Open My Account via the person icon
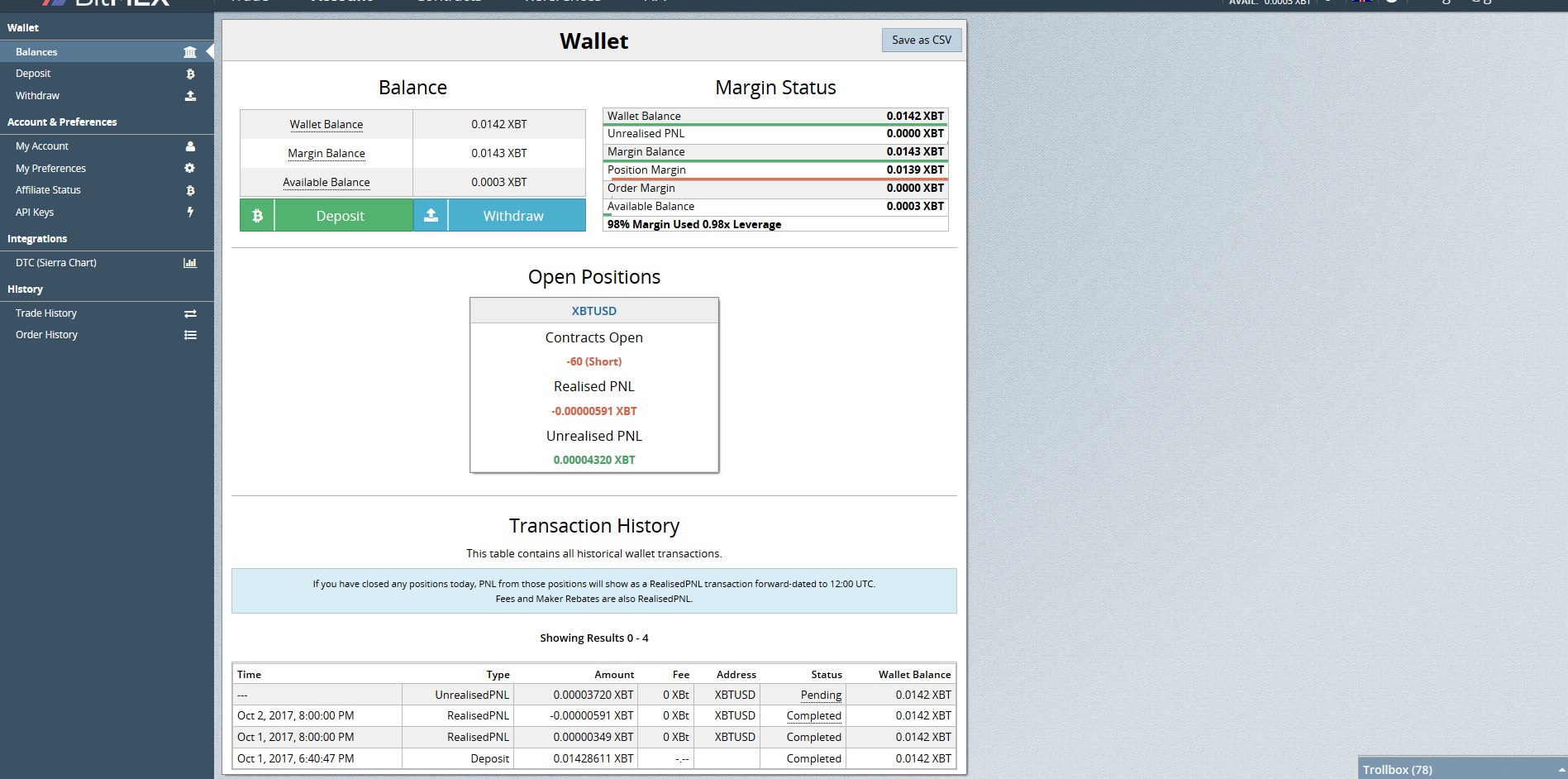This screenshot has height=779, width=1568. pos(190,146)
